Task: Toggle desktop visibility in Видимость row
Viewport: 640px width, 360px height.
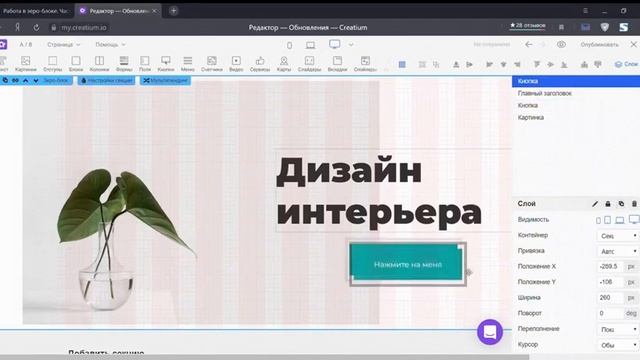Action: tap(634, 220)
